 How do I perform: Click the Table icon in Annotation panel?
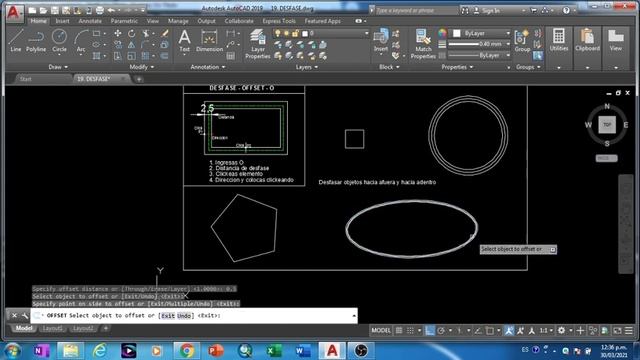(x=231, y=56)
